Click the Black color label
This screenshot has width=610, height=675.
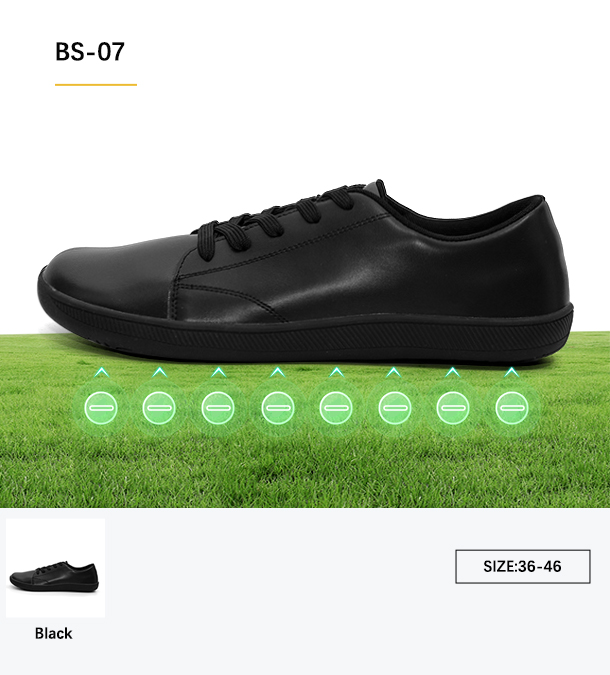[x=53, y=633]
